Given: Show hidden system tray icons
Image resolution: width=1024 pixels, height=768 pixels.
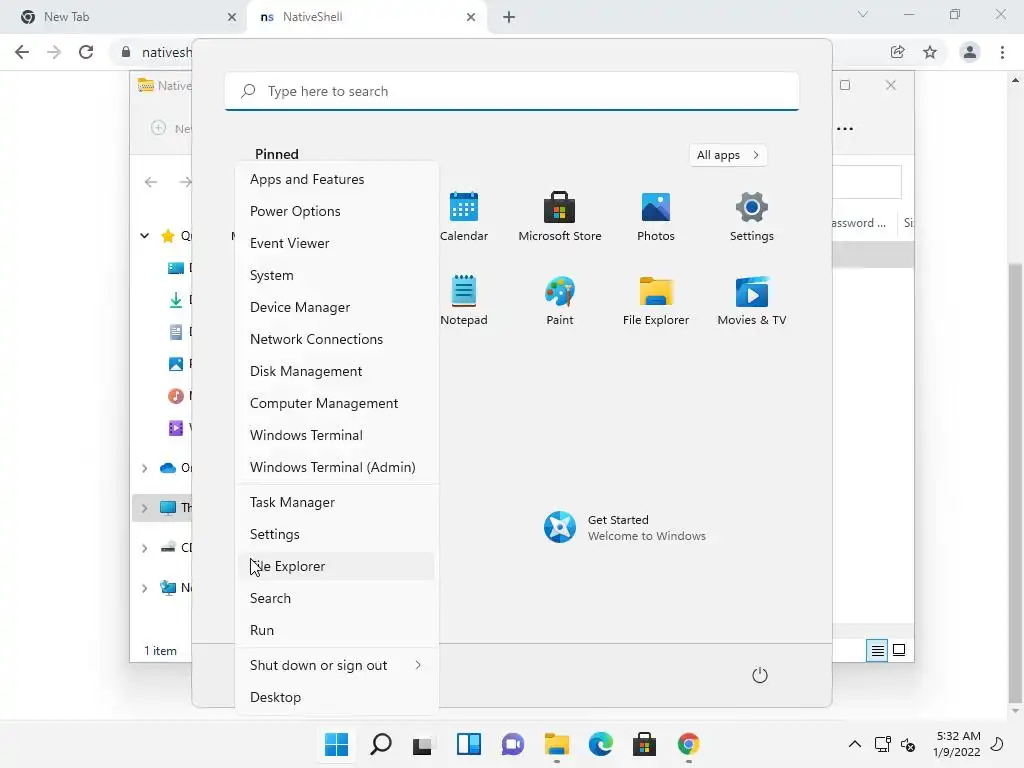Looking at the screenshot, I should (854, 744).
